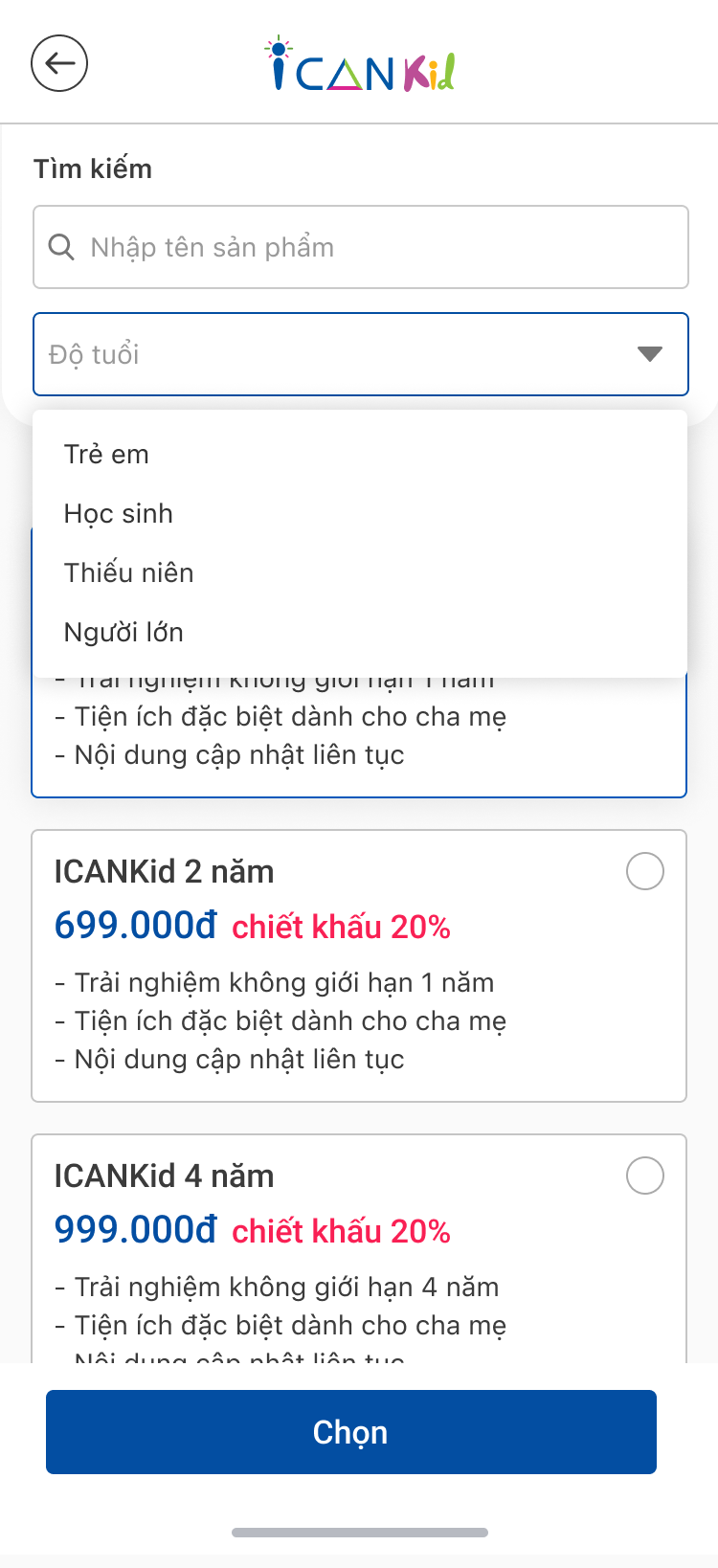This screenshot has height=1568, width=718.
Task: Tap the ICANKid 2 năm card title
Action: [x=165, y=872]
